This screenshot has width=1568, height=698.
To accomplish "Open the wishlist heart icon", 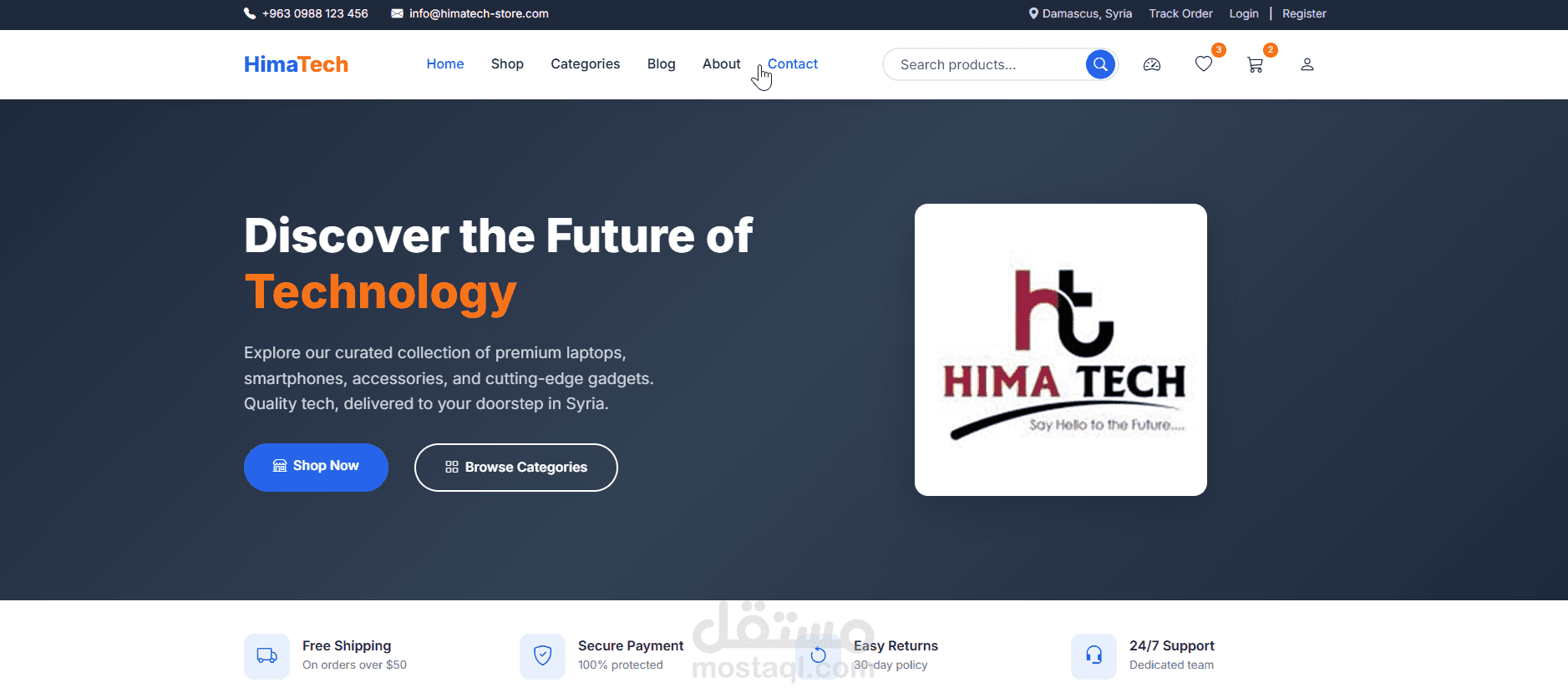I will [x=1204, y=64].
